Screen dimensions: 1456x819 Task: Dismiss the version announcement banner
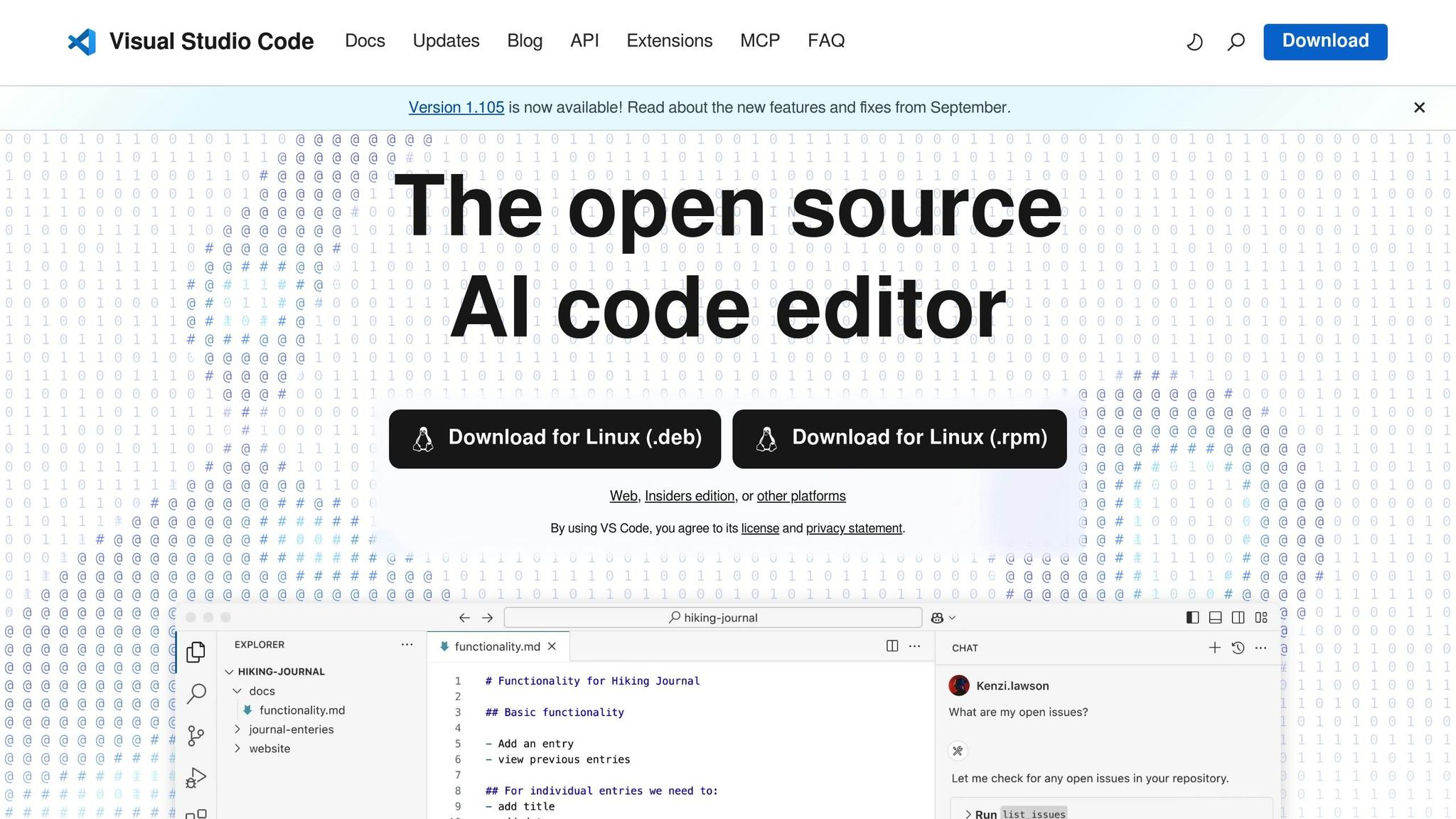point(1419,107)
